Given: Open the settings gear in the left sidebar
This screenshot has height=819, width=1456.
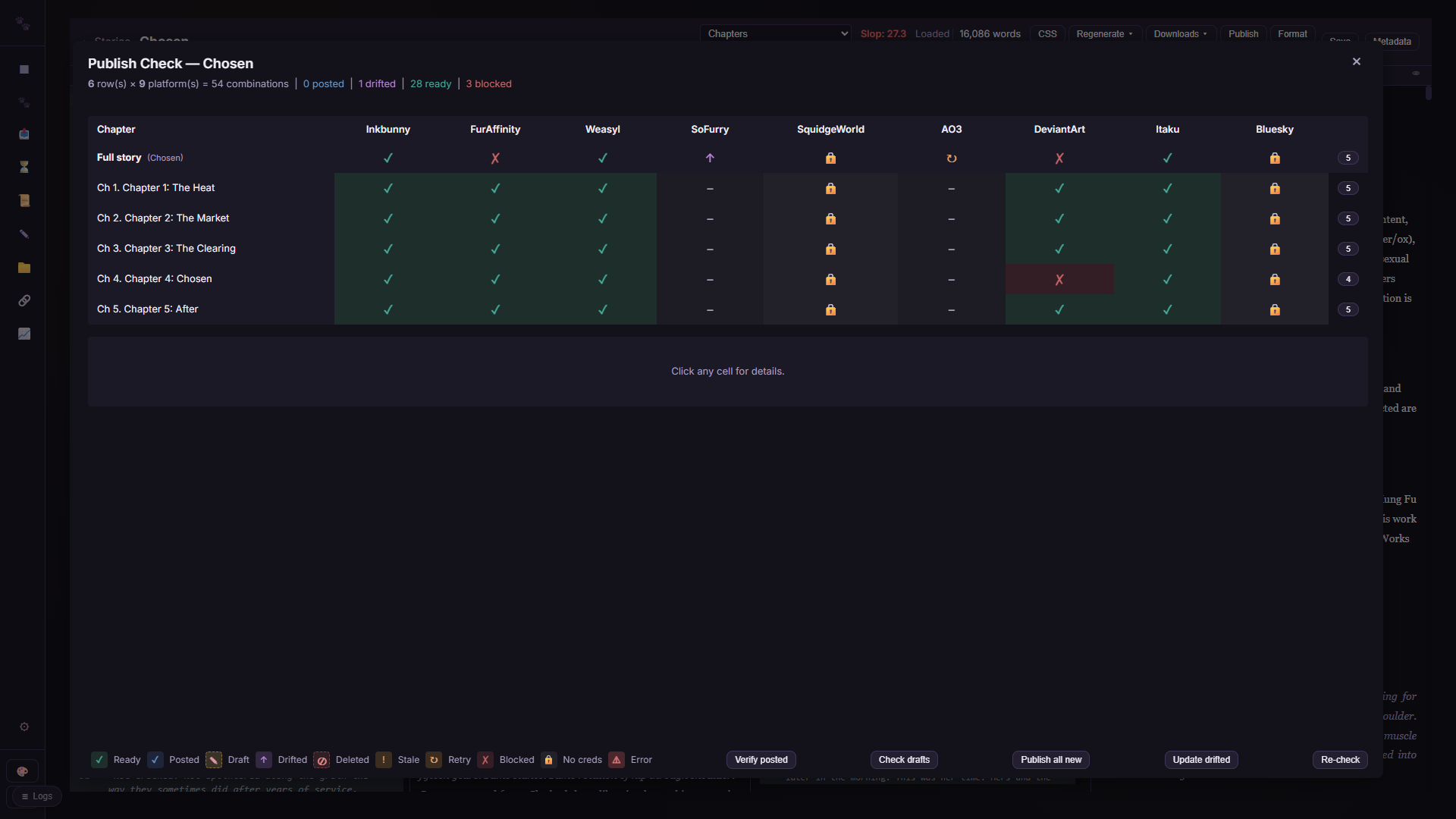Looking at the screenshot, I should click(x=24, y=726).
